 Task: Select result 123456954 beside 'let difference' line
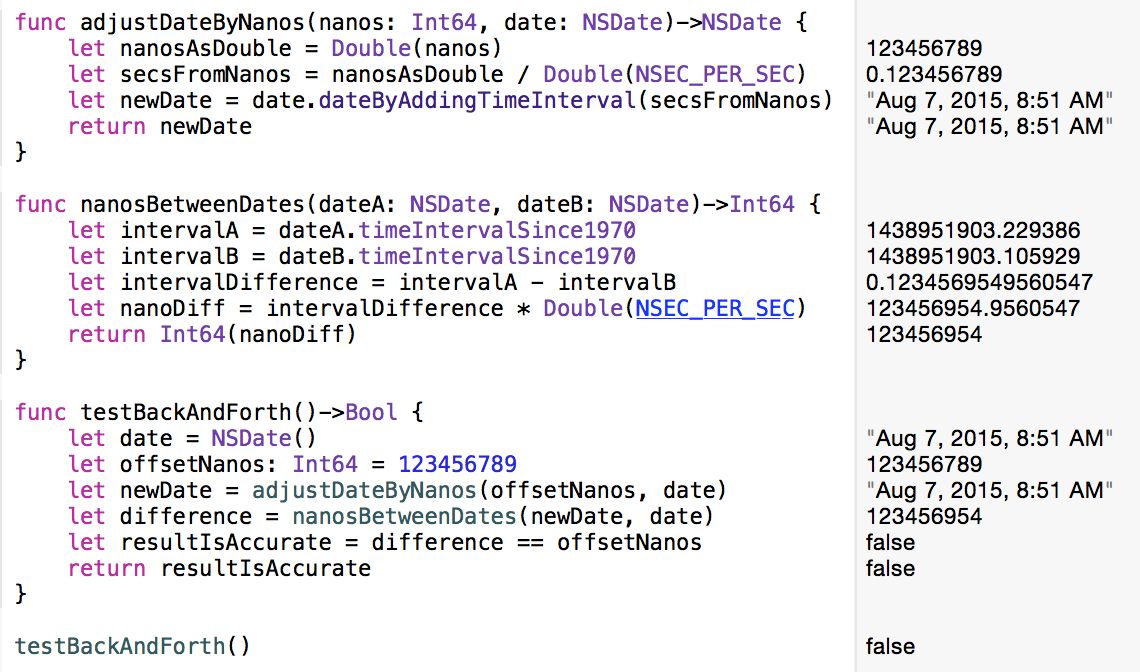click(x=924, y=516)
